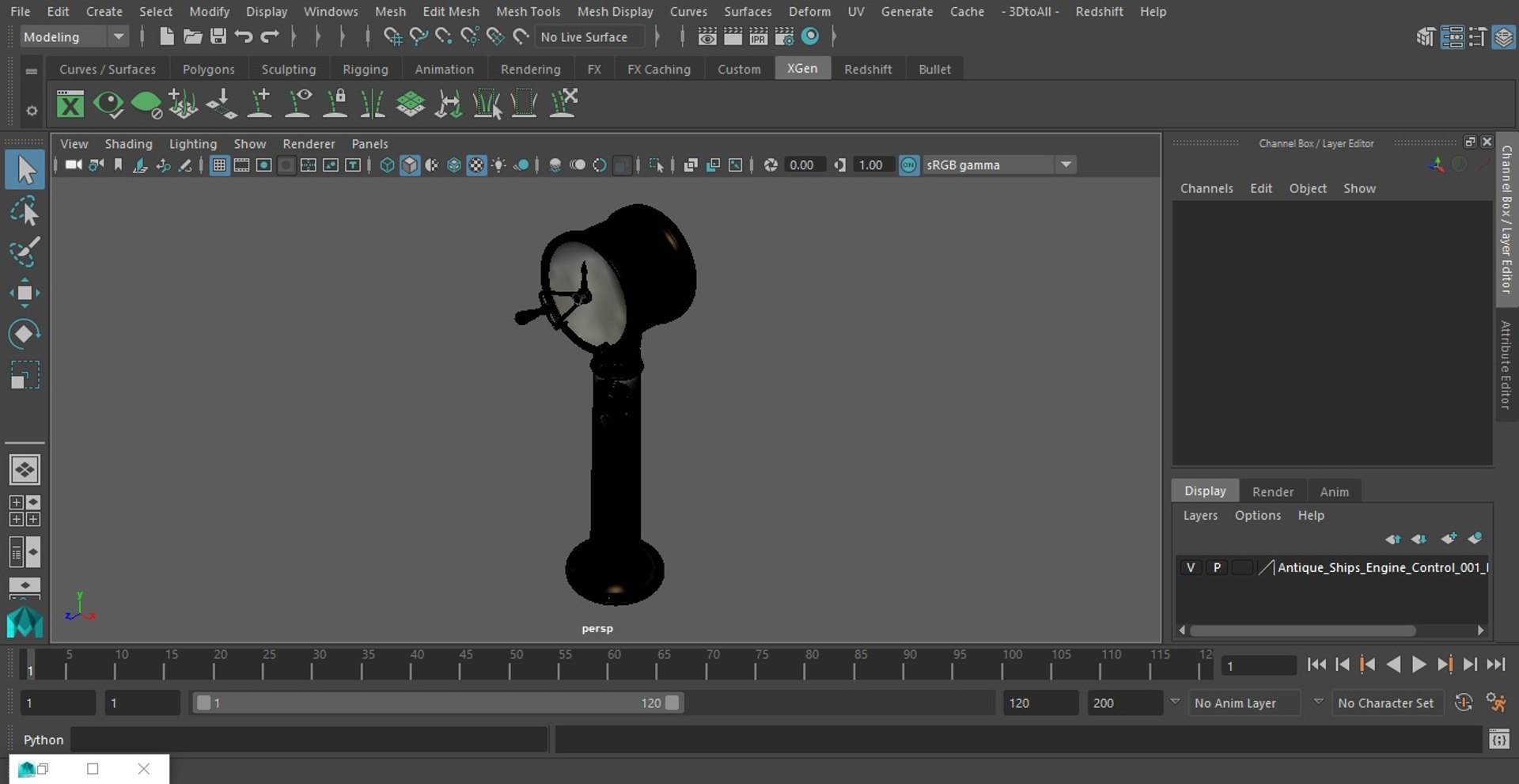Image resolution: width=1519 pixels, height=784 pixels.
Task: Undo with the curved arrow icon
Action: [244, 36]
